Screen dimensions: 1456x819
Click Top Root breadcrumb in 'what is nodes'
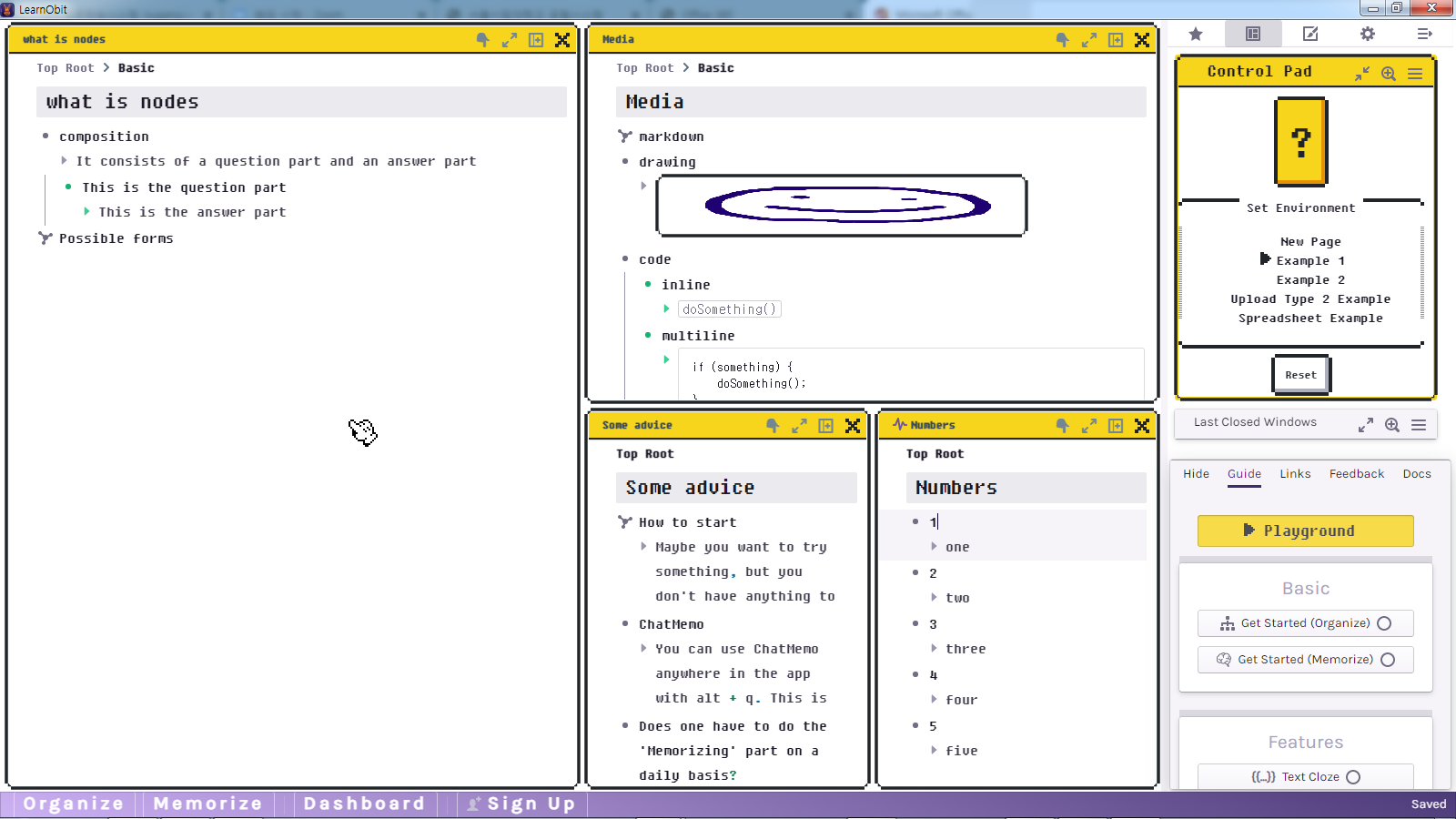click(x=66, y=68)
